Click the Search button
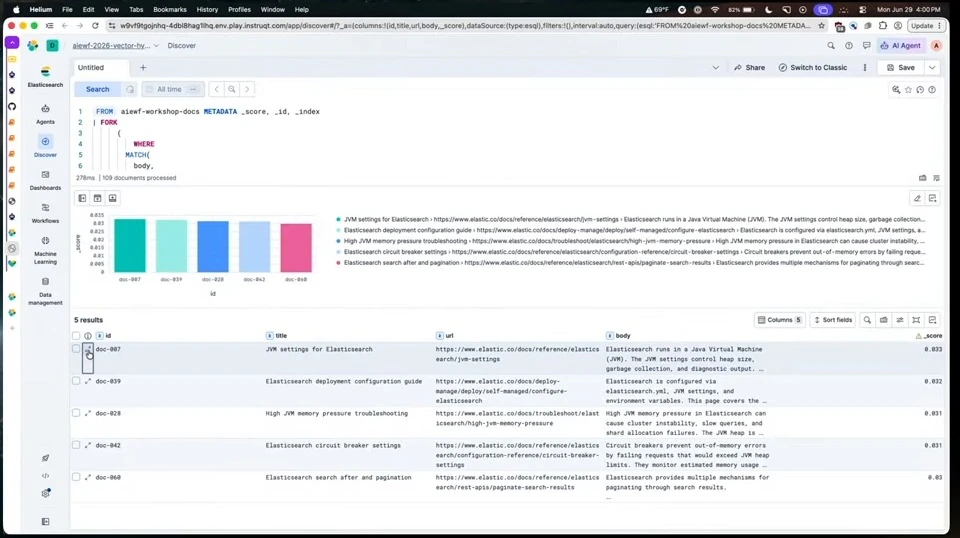 (97, 89)
